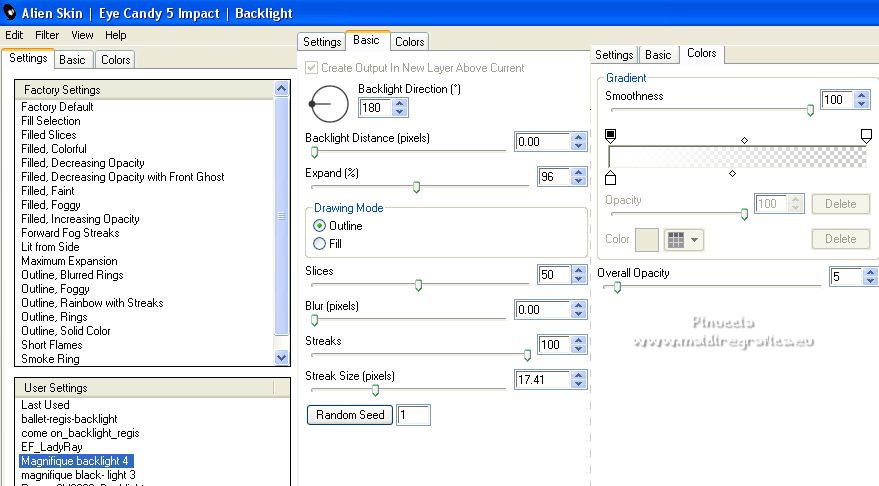Select the white color stop below the gradient

(x=610, y=178)
